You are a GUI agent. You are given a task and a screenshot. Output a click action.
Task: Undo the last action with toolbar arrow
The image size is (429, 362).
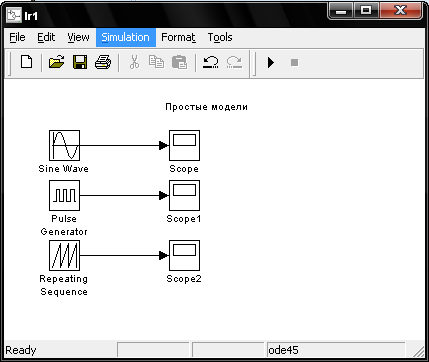coord(211,62)
